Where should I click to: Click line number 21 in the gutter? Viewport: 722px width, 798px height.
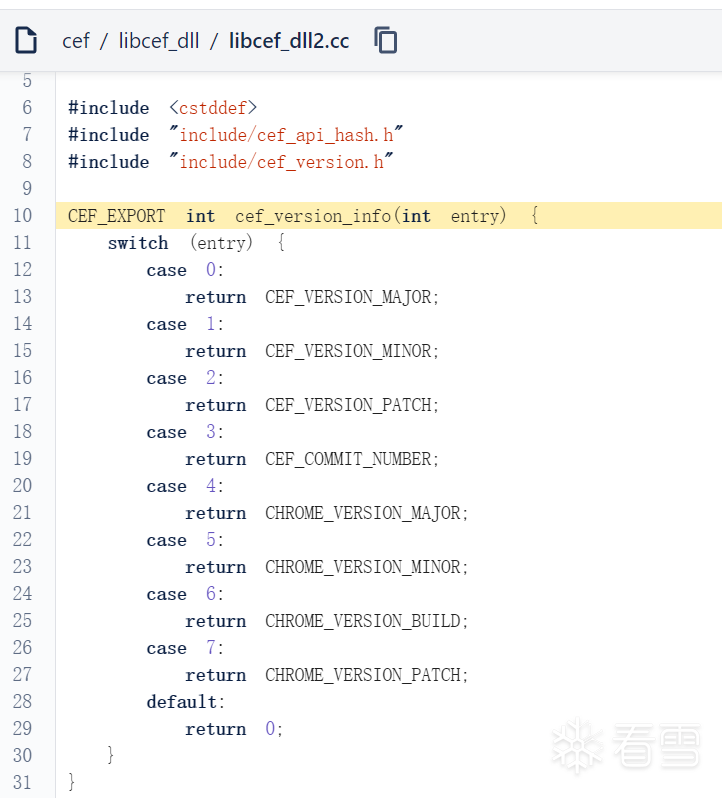(x=22, y=512)
